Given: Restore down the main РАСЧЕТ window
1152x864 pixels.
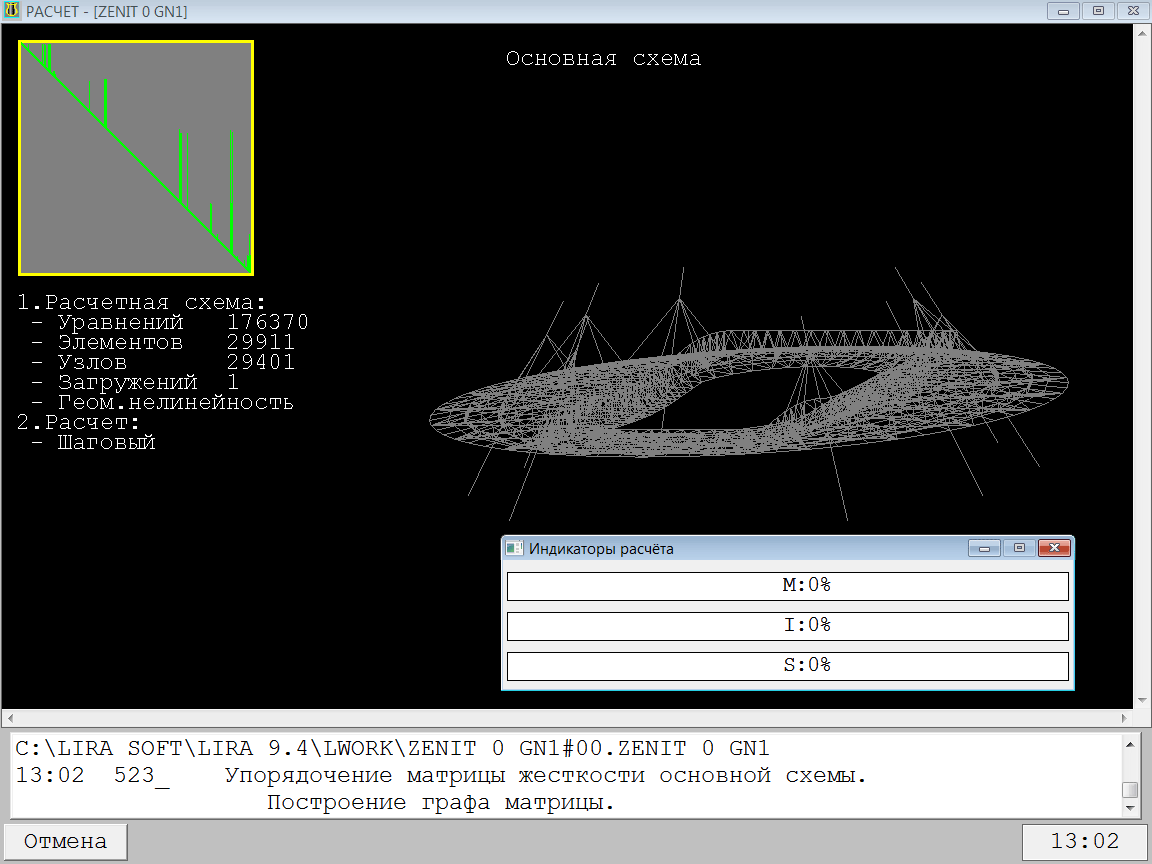Looking at the screenshot, I should (1097, 11).
